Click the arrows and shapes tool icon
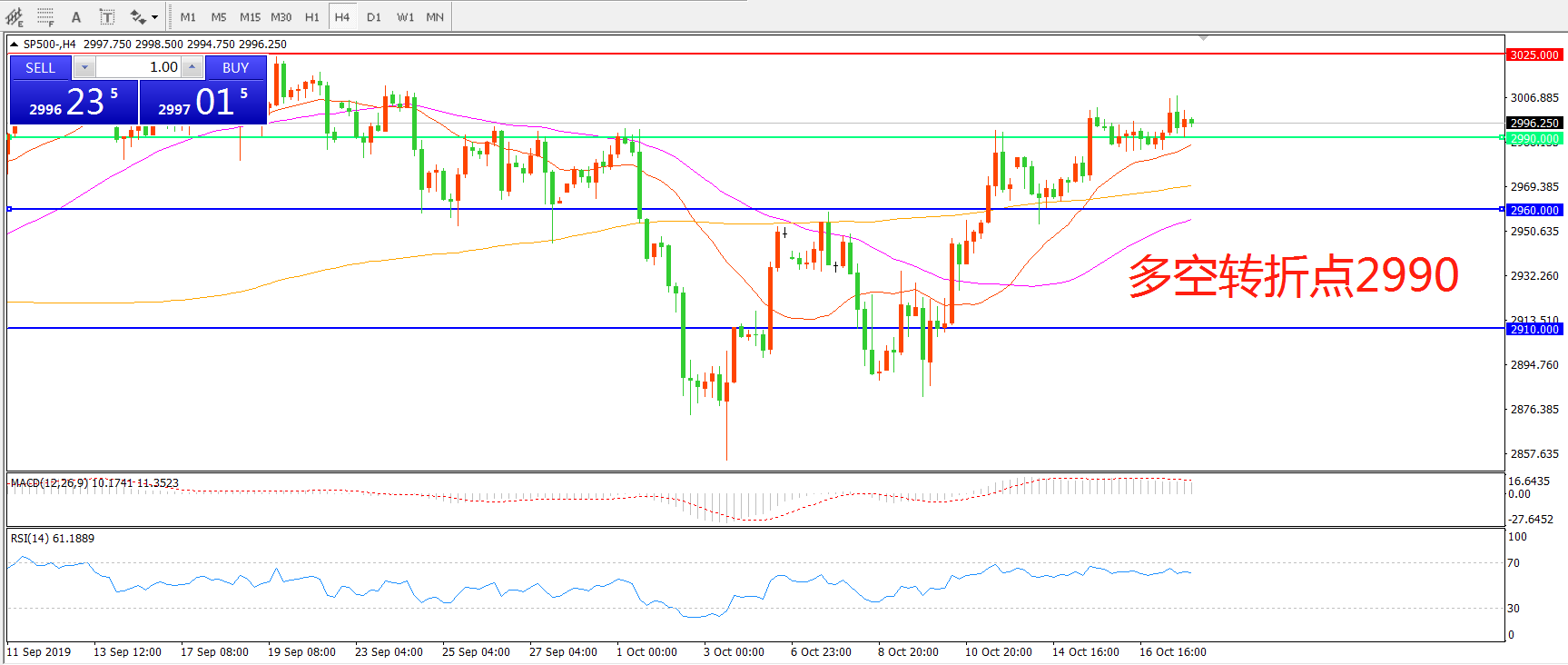Screen dimensions: 1568x665 137,17
